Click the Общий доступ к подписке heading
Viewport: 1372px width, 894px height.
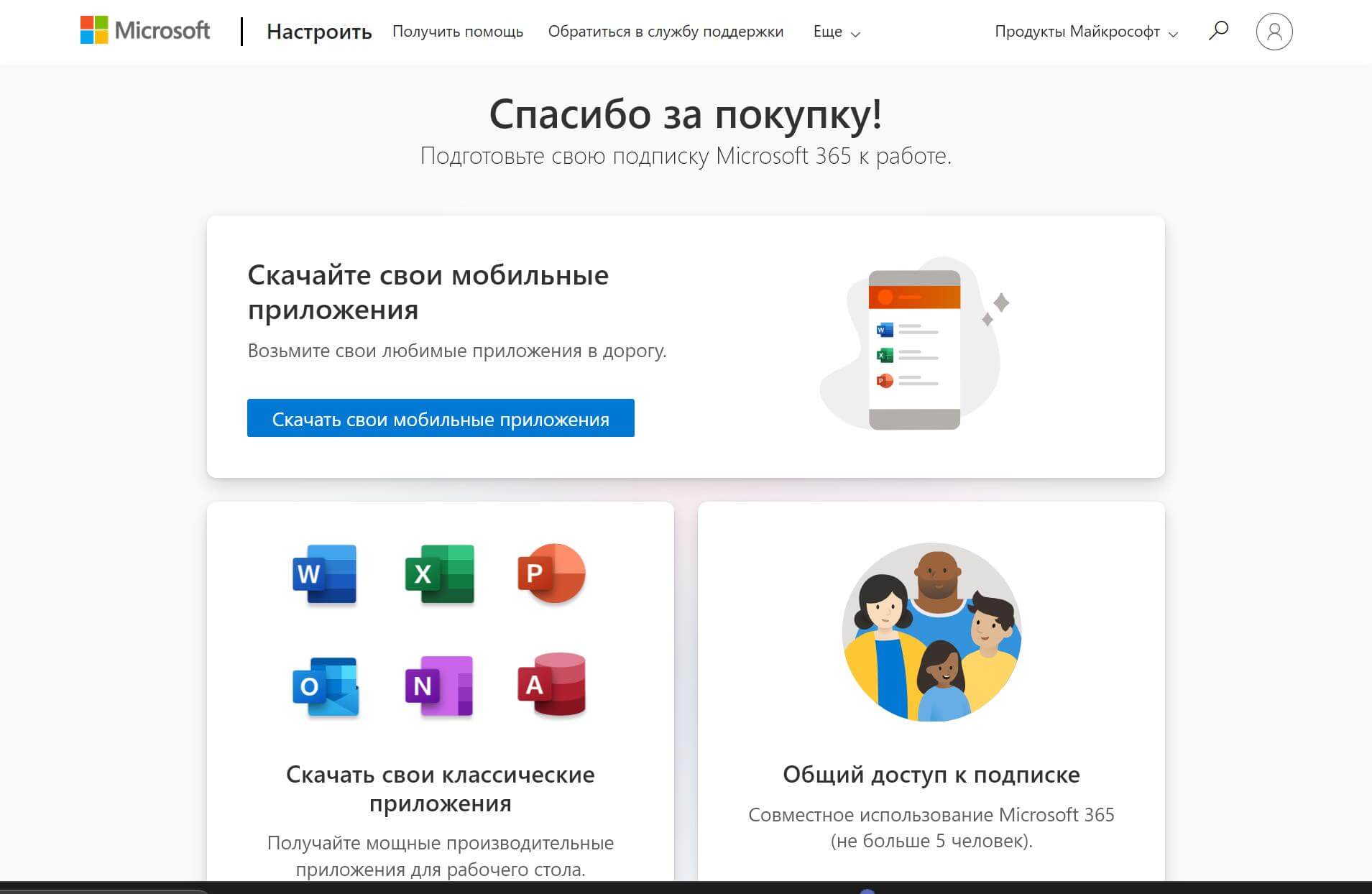coord(931,774)
